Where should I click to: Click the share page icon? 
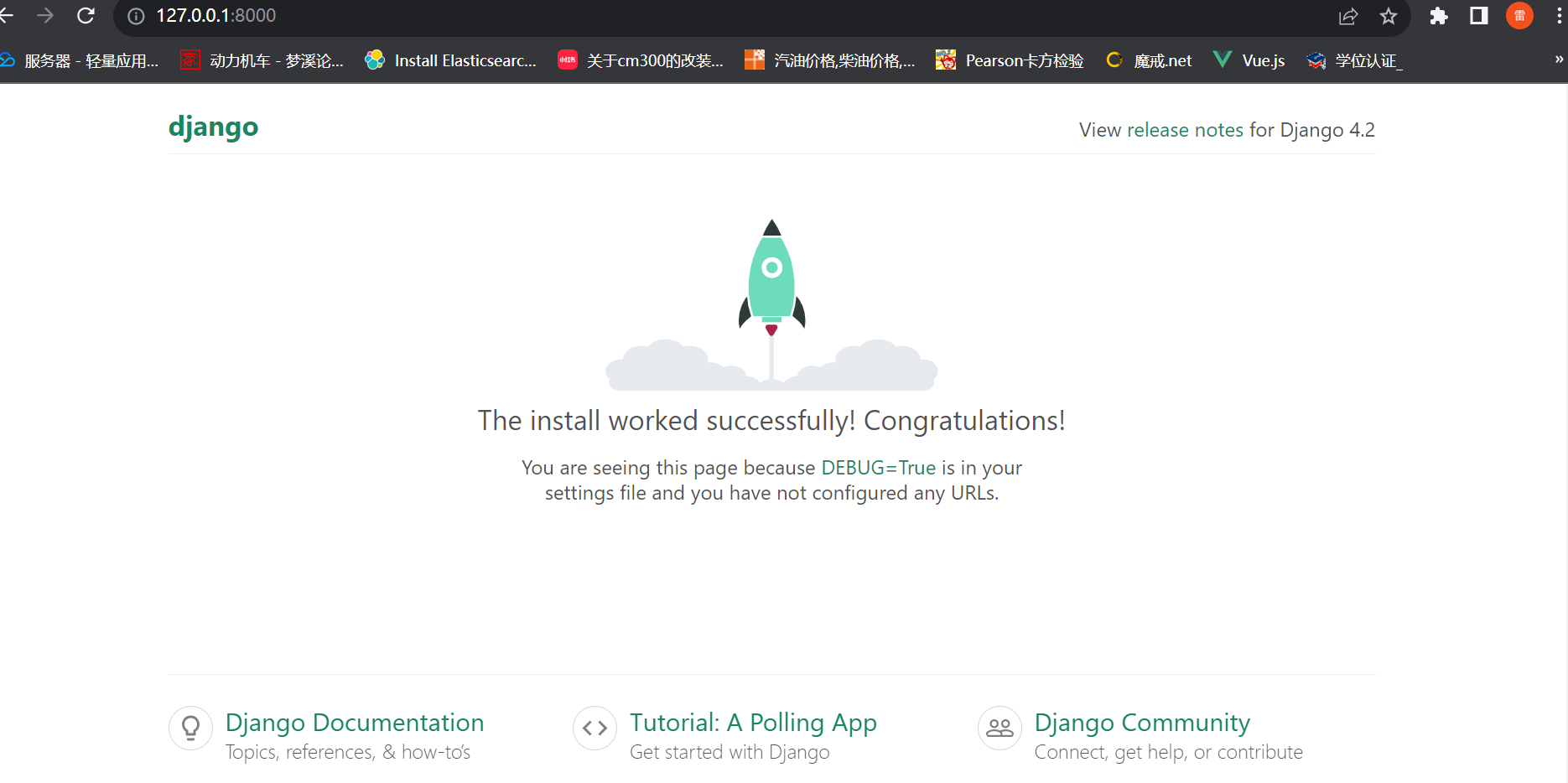pyautogui.click(x=1348, y=16)
